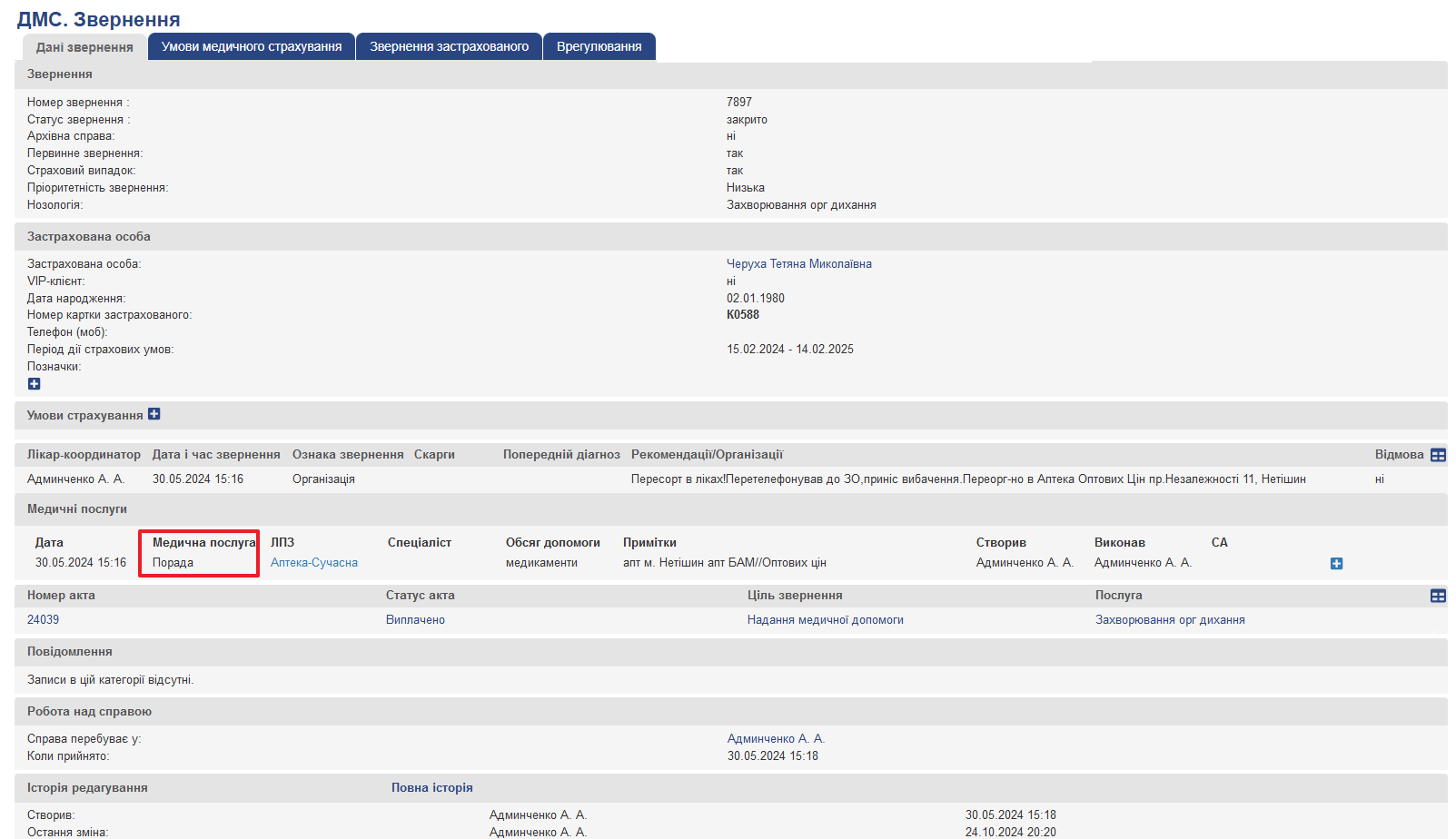This screenshot has height=839, width=1456.
Task: Go to the Врегулювання tab
Action: tap(599, 46)
